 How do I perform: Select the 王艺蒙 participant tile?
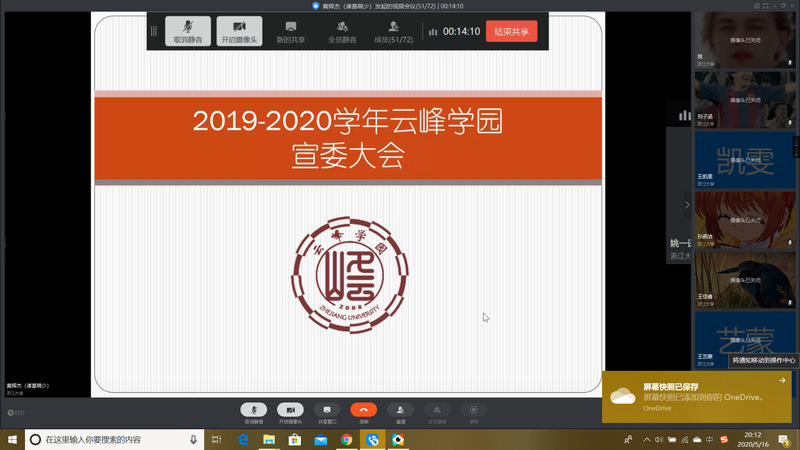pos(745,340)
